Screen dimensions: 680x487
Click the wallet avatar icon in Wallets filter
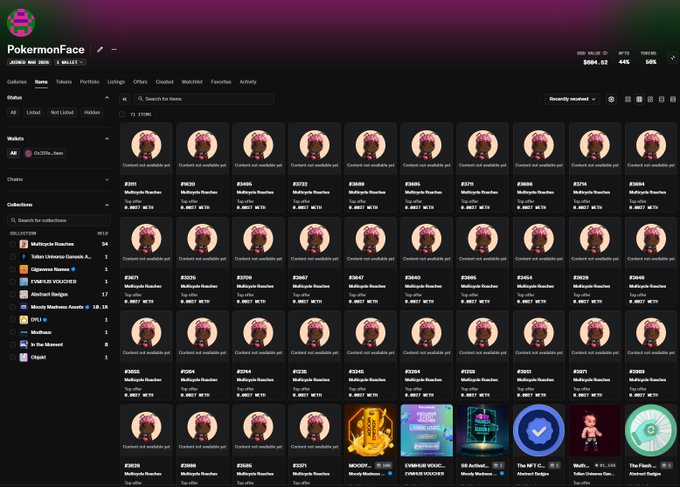(29, 153)
